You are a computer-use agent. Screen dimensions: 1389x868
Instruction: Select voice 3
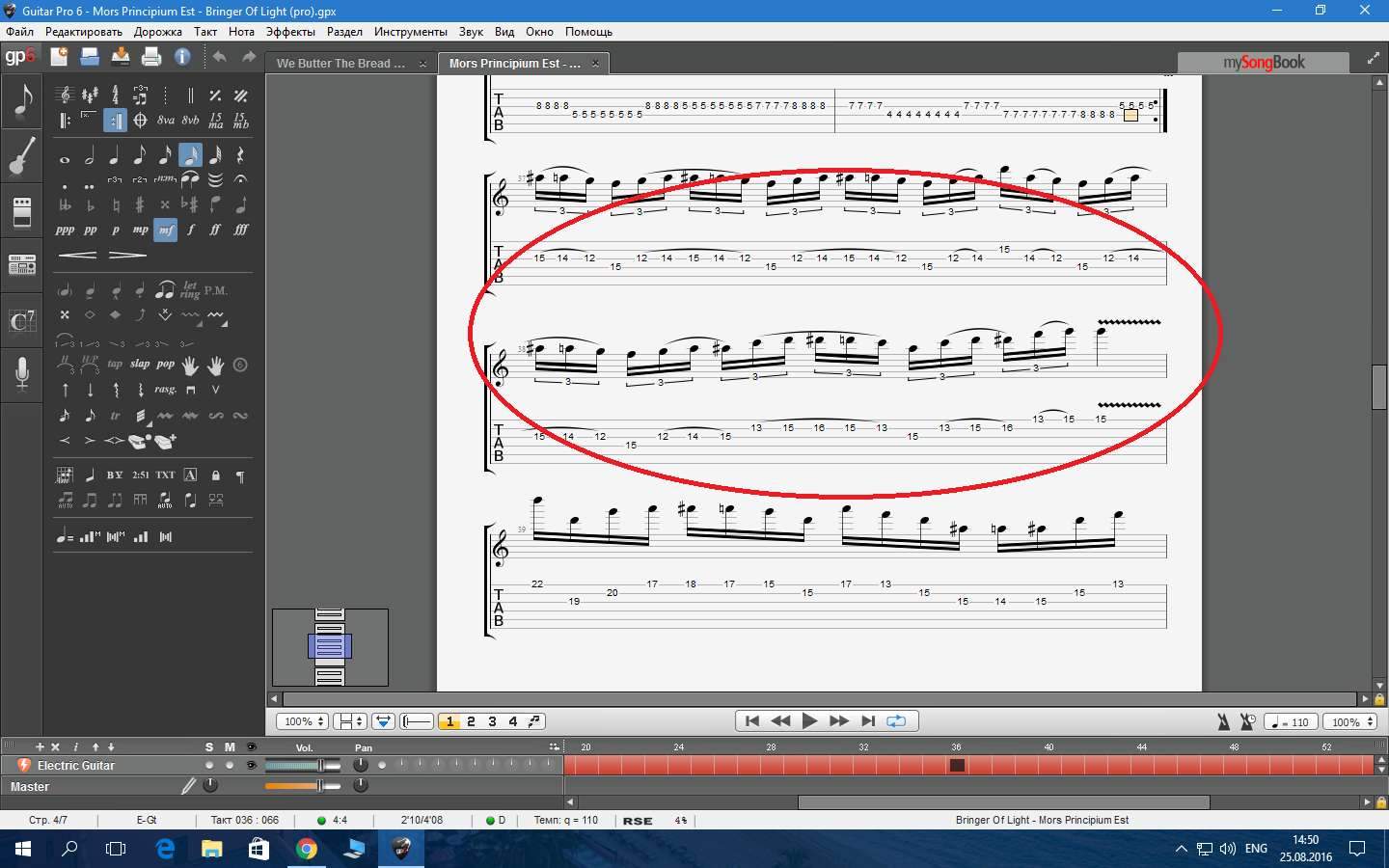(492, 721)
